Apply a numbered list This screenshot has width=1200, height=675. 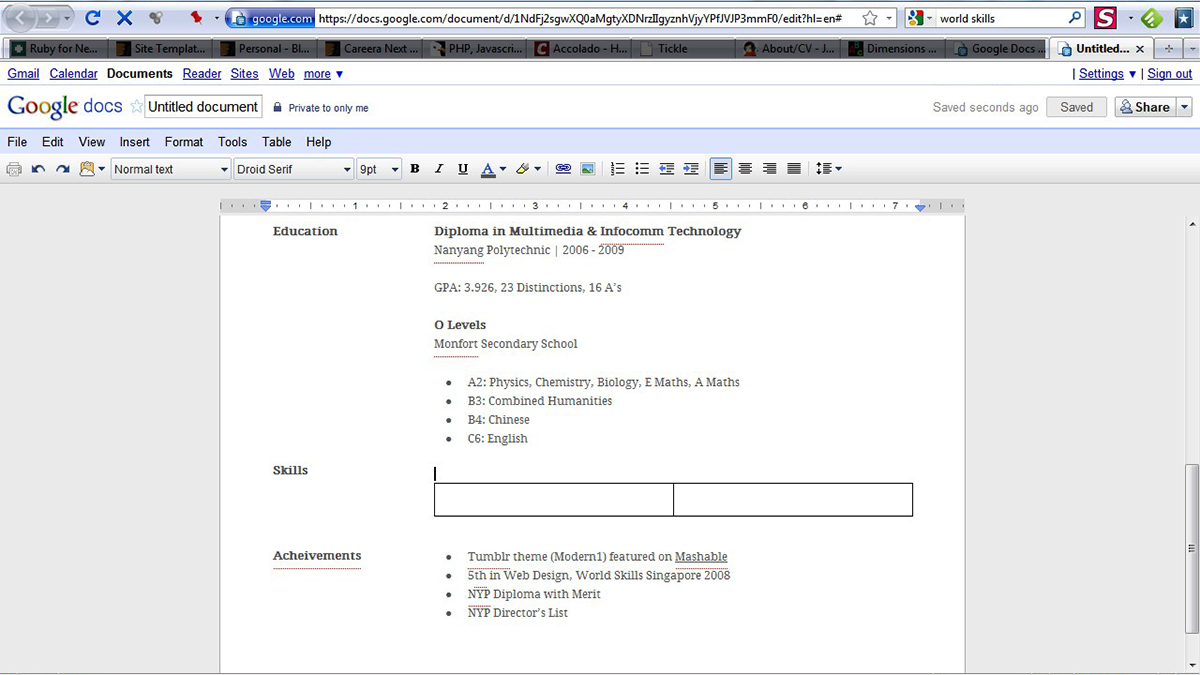(x=617, y=168)
